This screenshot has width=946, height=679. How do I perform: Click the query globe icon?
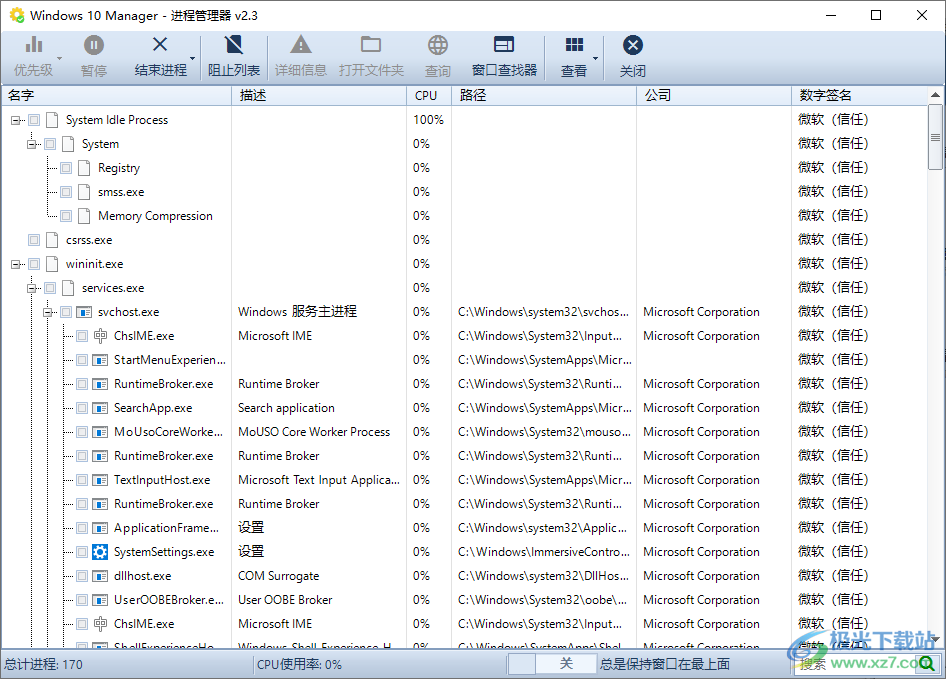pyautogui.click(x=437, y=45)
